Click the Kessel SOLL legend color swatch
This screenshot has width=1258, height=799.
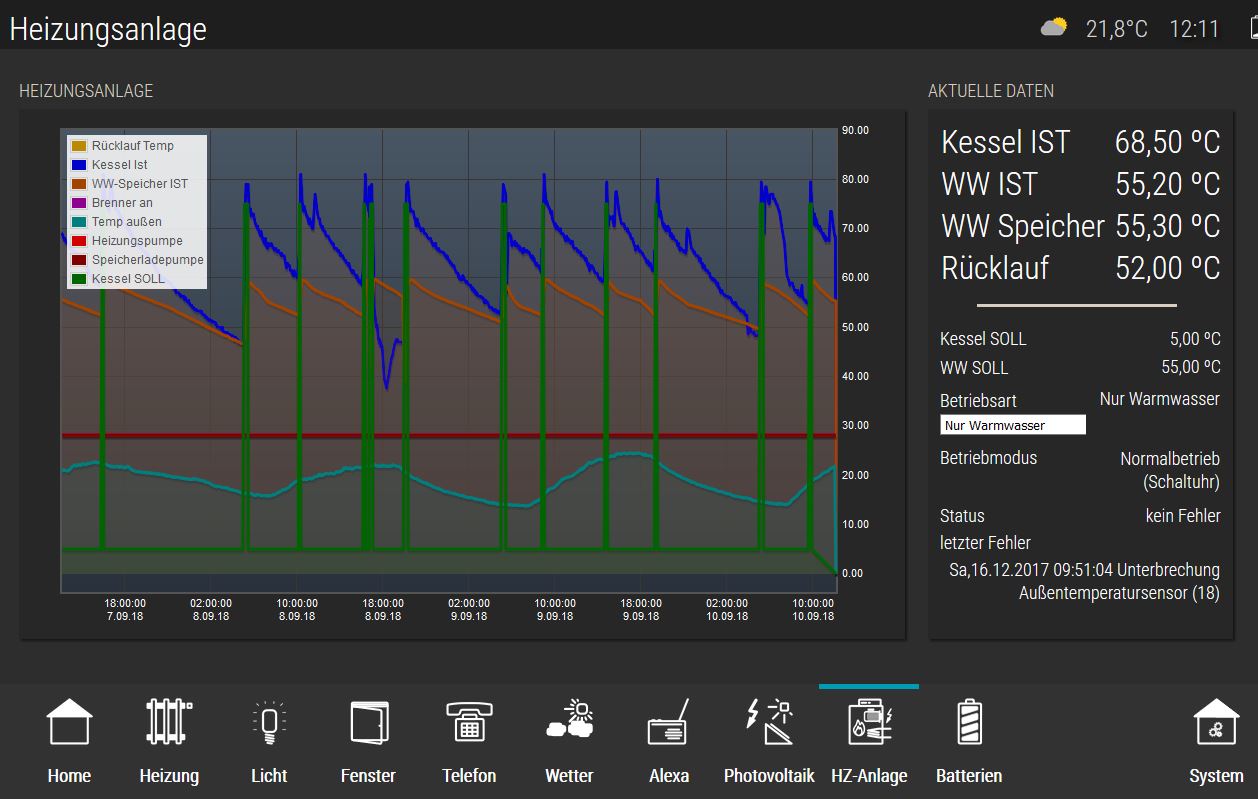click(79, 279)
